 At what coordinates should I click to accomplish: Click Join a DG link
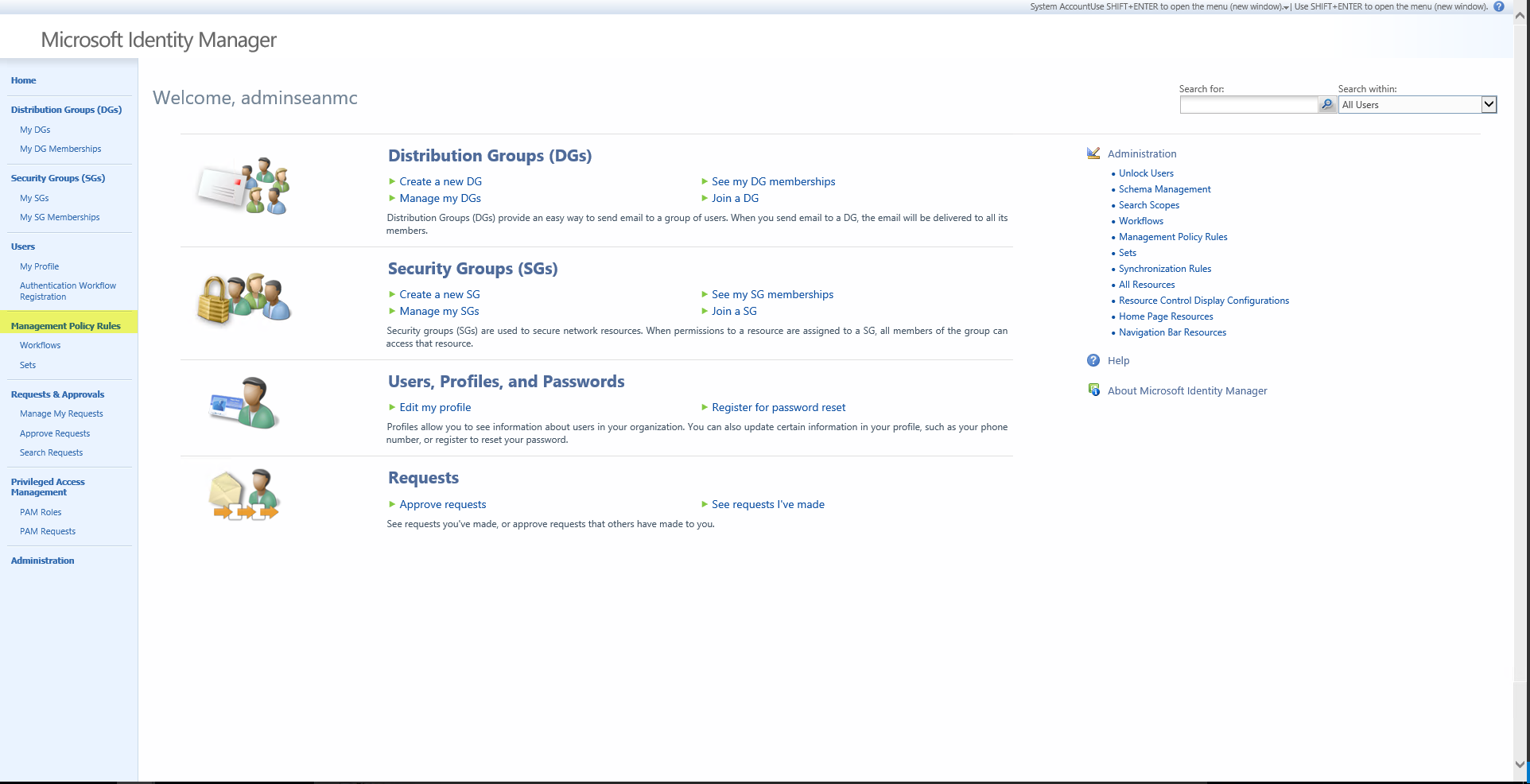pos(736,198)
